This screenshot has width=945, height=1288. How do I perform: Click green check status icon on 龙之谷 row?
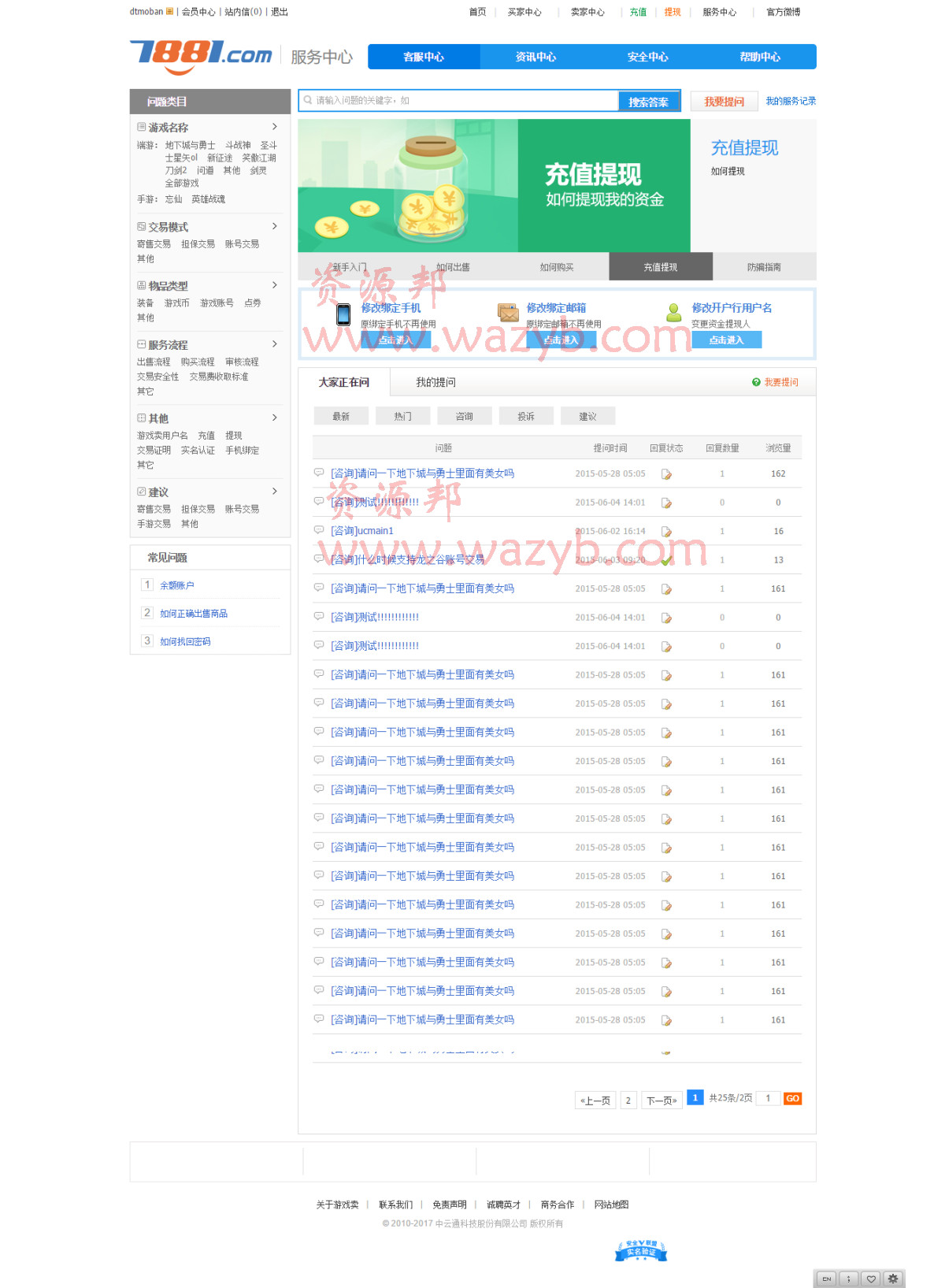pos(666,560)
